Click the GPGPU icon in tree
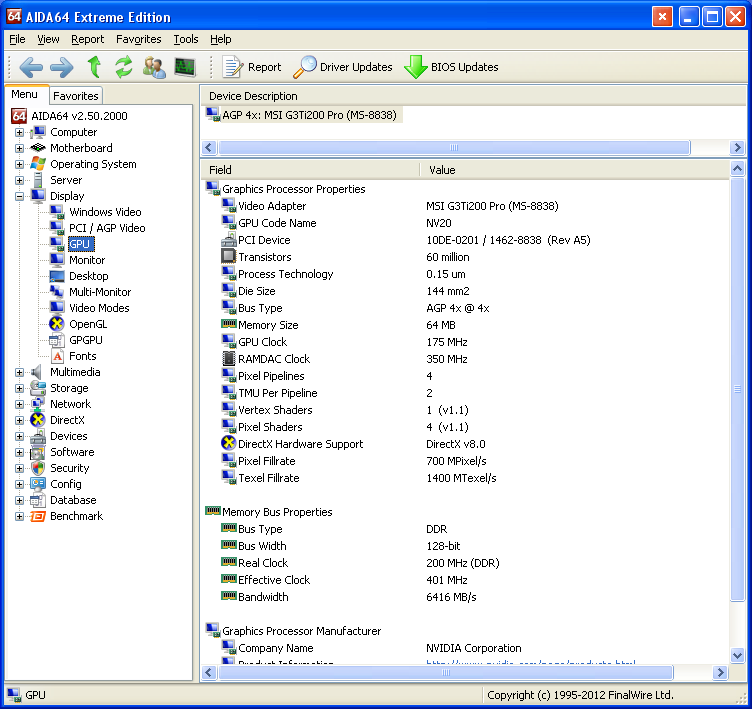This screenshot has width=752, height=709. click(57, 340)
